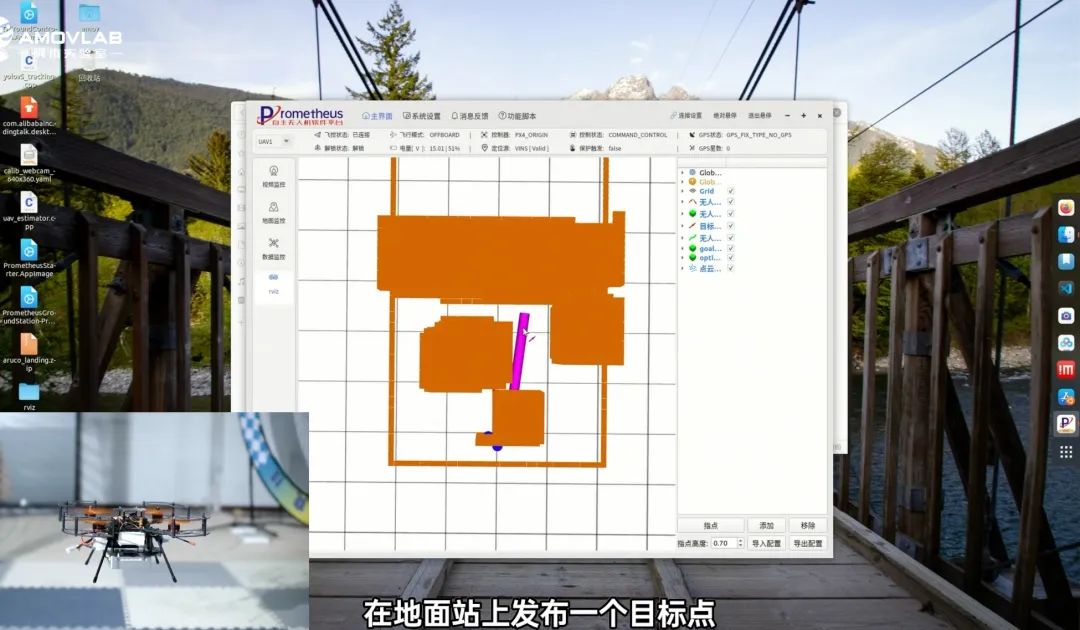Open aruco_landing.zip desktop file

(x=29, y=350)
